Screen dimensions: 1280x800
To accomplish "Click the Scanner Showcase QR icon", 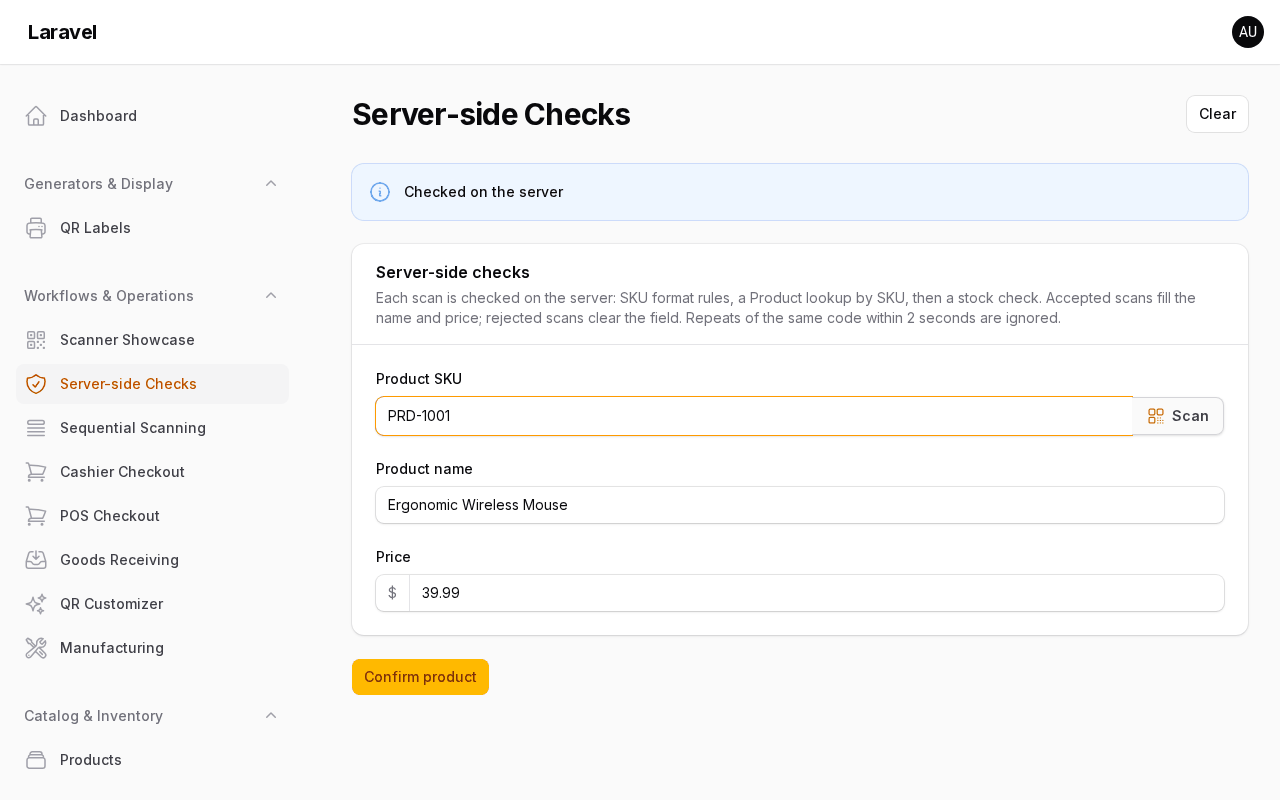I will coord(36,340).
